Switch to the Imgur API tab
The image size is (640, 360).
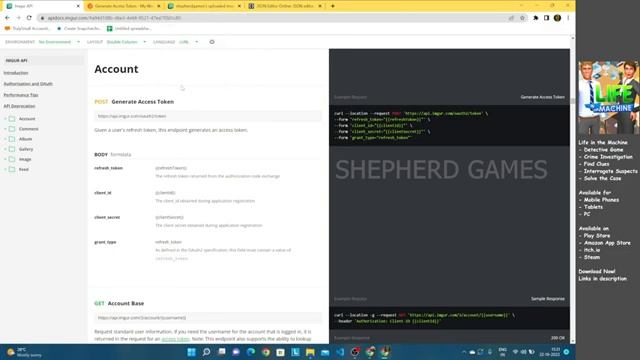[x=43, y=6]
